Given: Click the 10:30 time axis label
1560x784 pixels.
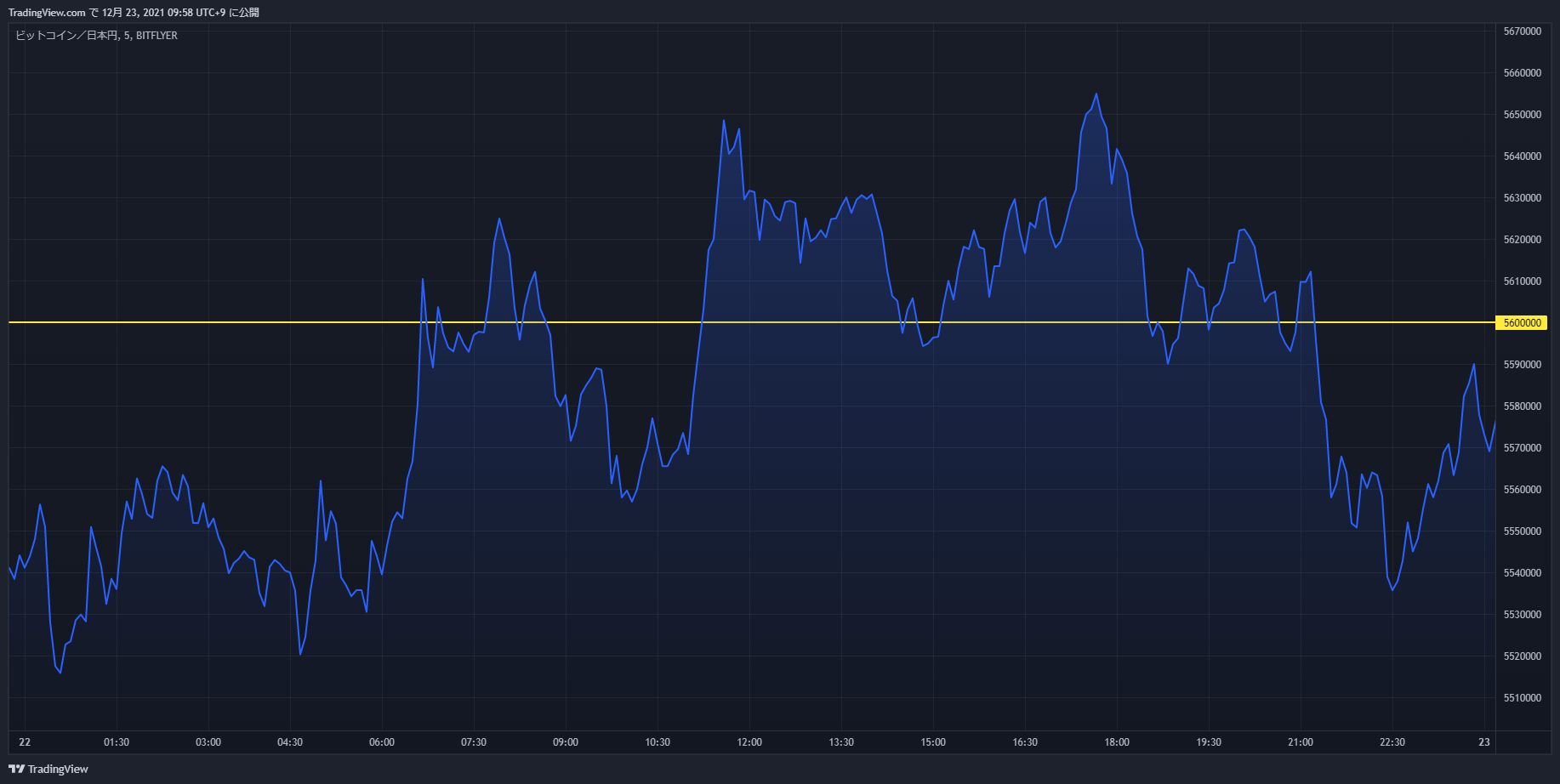Looking at the screenshot, I should (x=658, y=742).
